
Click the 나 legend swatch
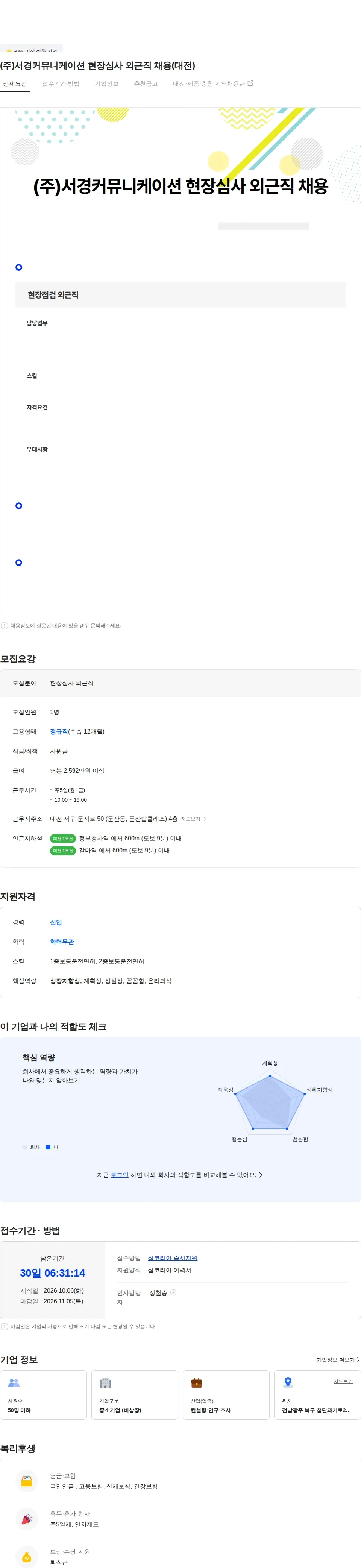pos(48,1147)
